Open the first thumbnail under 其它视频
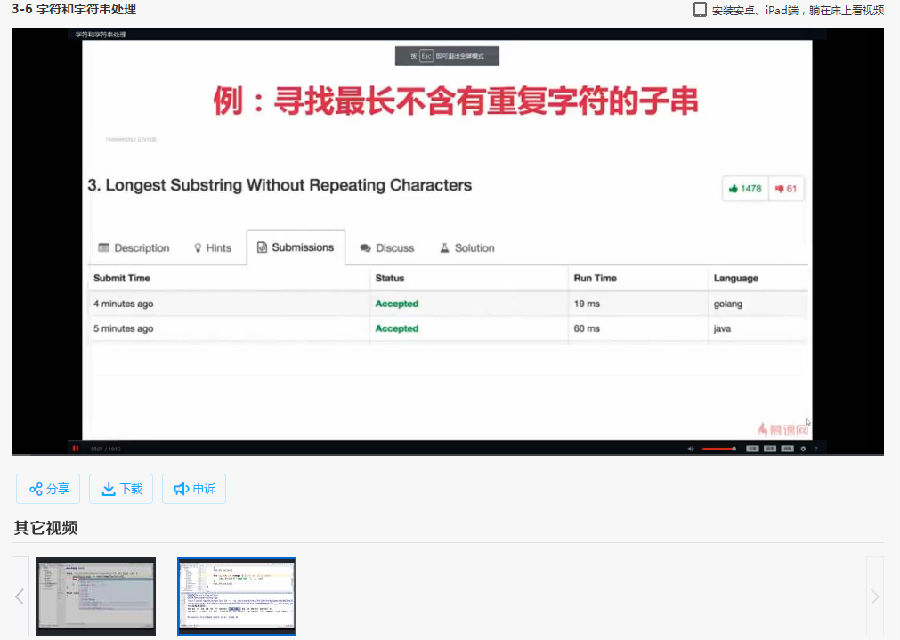900x640 pixels. coord(95,596)
